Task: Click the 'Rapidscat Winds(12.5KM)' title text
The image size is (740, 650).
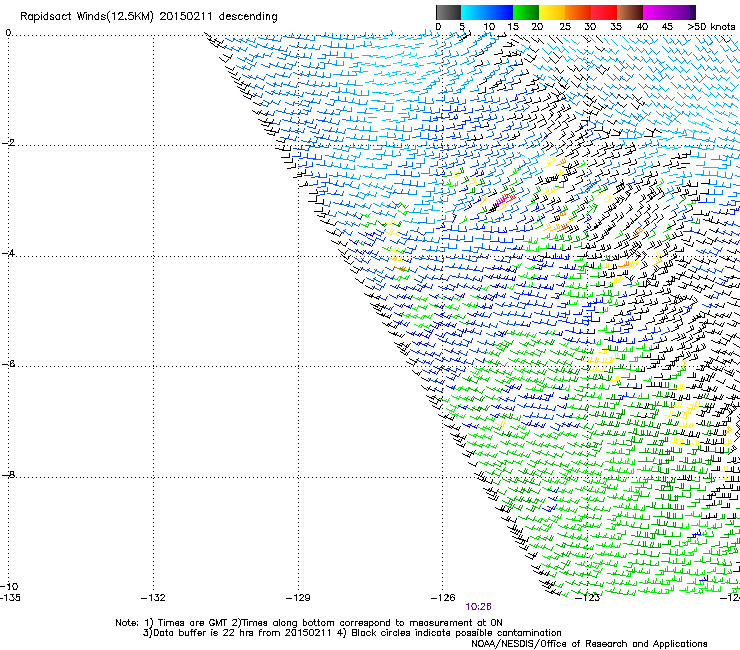Action: pyautogui.click(x=87, y=17)
